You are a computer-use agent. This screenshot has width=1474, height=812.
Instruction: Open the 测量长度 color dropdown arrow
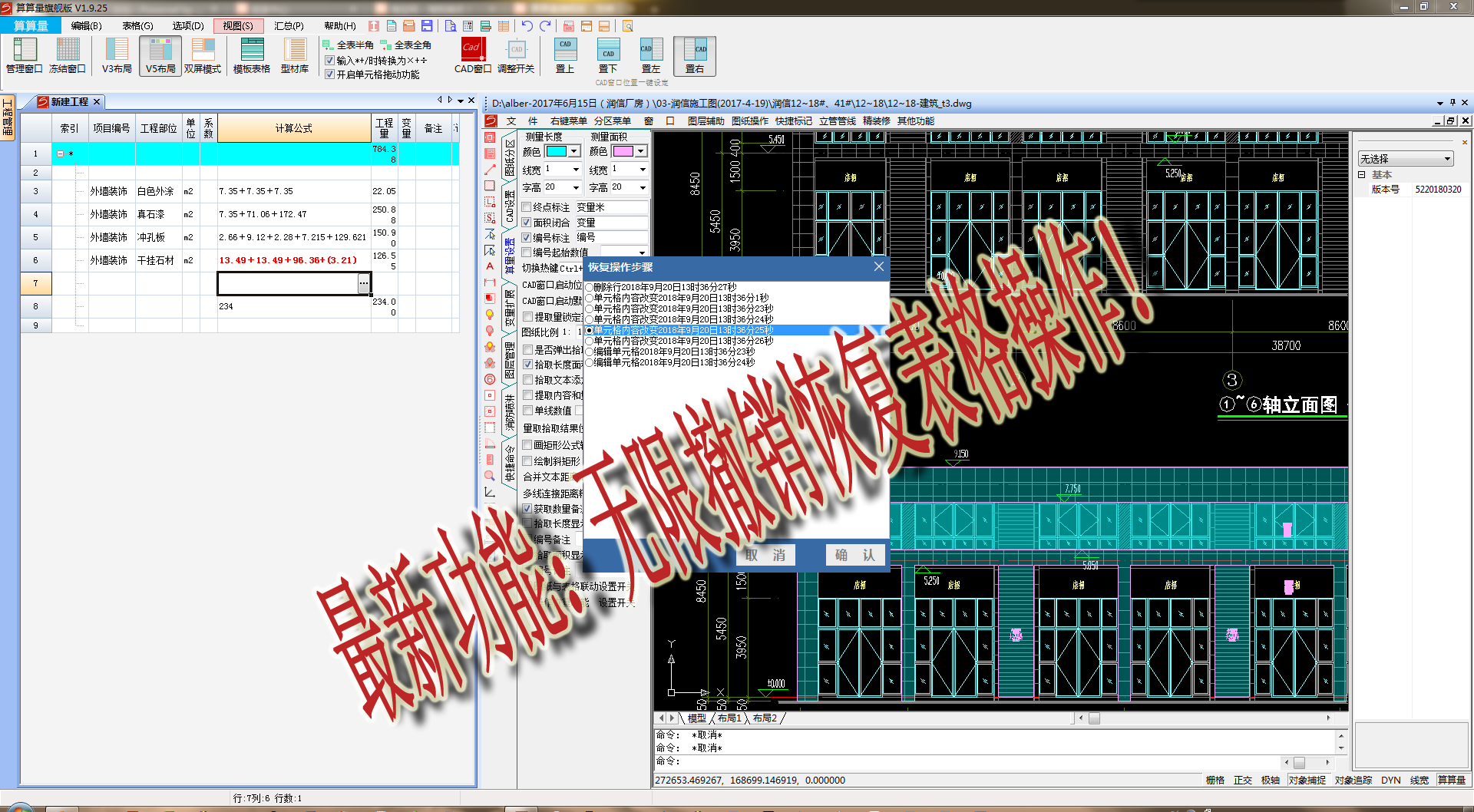pos(574,151)
